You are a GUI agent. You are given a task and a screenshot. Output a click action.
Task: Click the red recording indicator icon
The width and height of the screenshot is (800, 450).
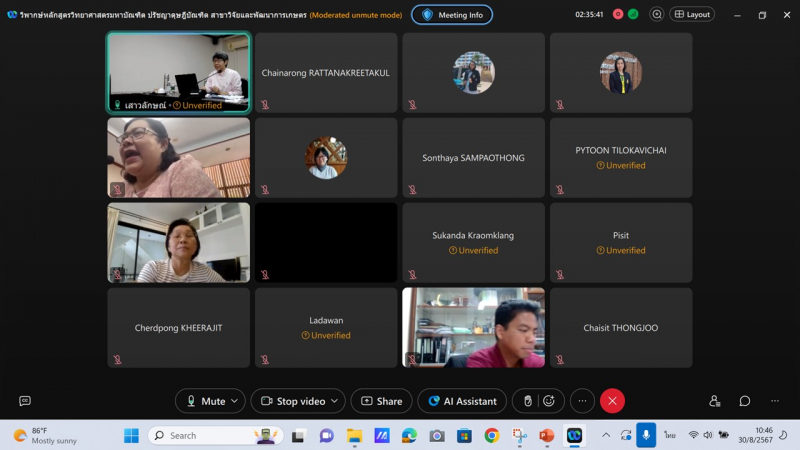(617, 15)
